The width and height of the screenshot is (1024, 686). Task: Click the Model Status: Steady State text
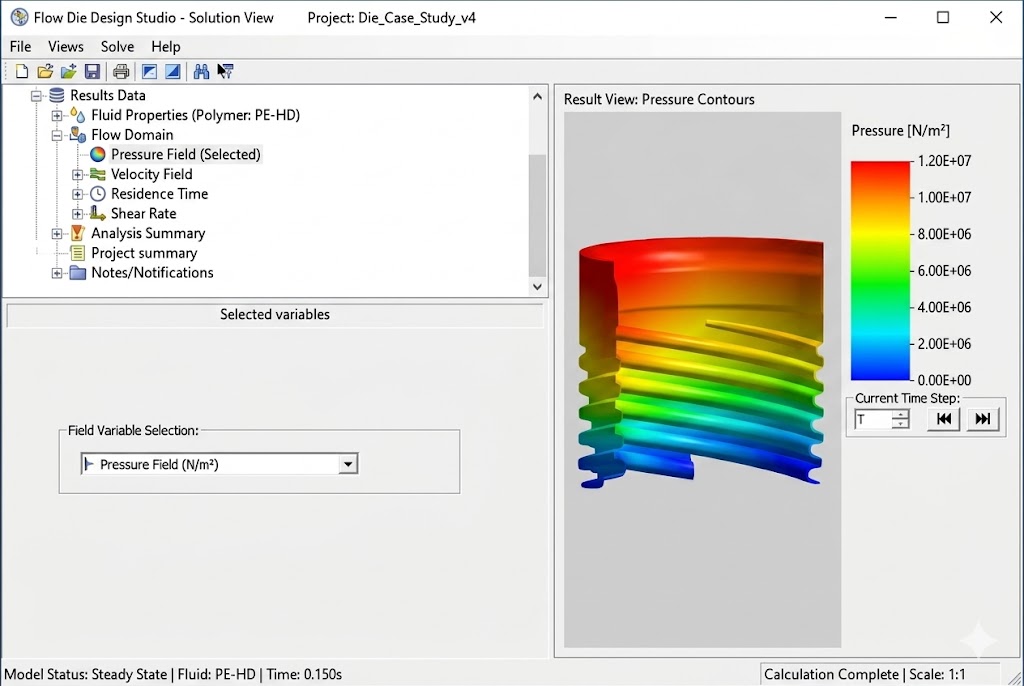tap(86, 674)
